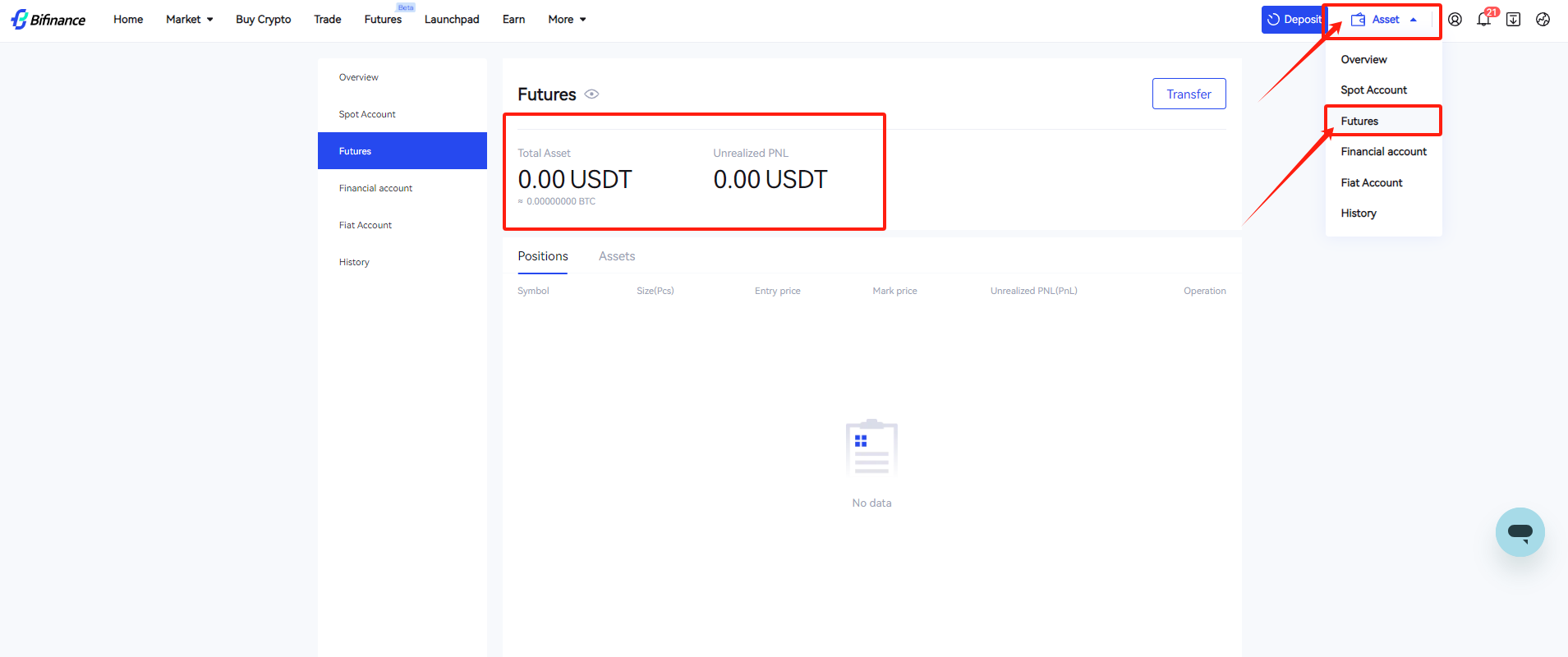
Task: Click the Bifinance logo
Action: (x=48, y=20)
